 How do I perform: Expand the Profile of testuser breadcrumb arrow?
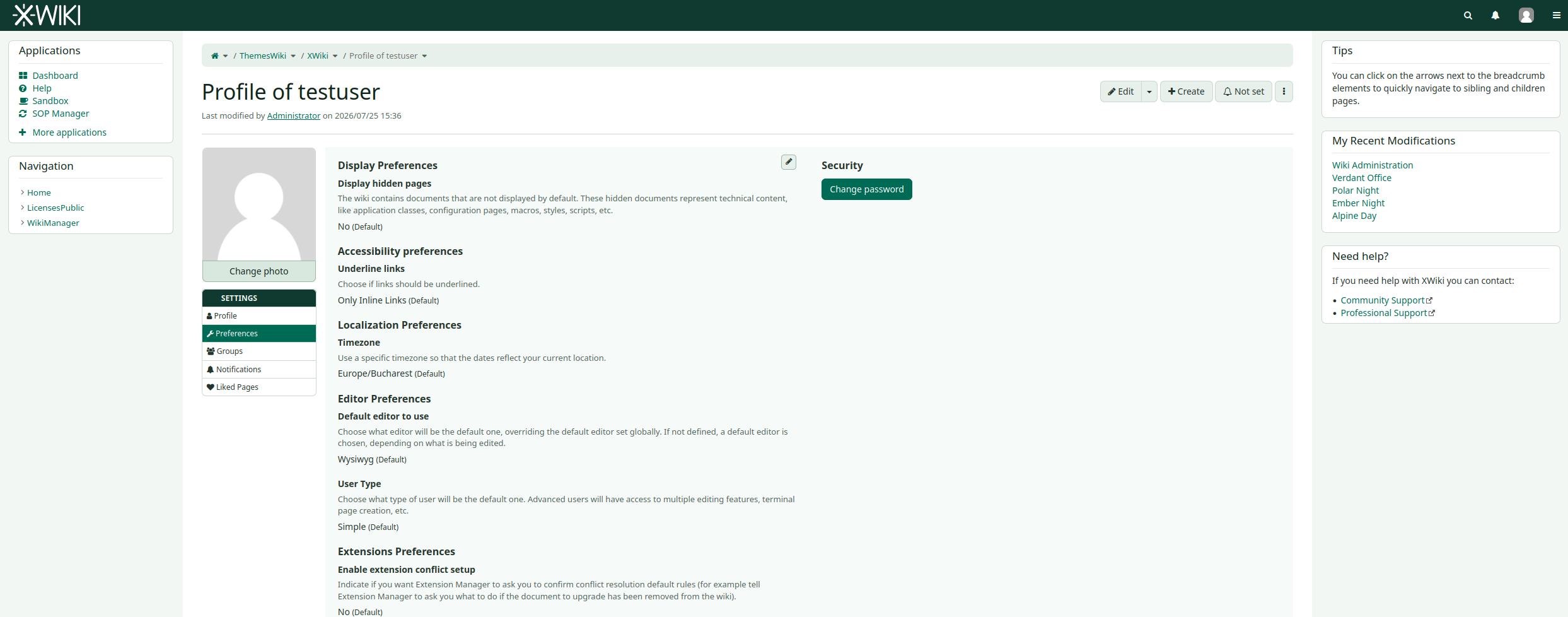click(x=424, y=56)
